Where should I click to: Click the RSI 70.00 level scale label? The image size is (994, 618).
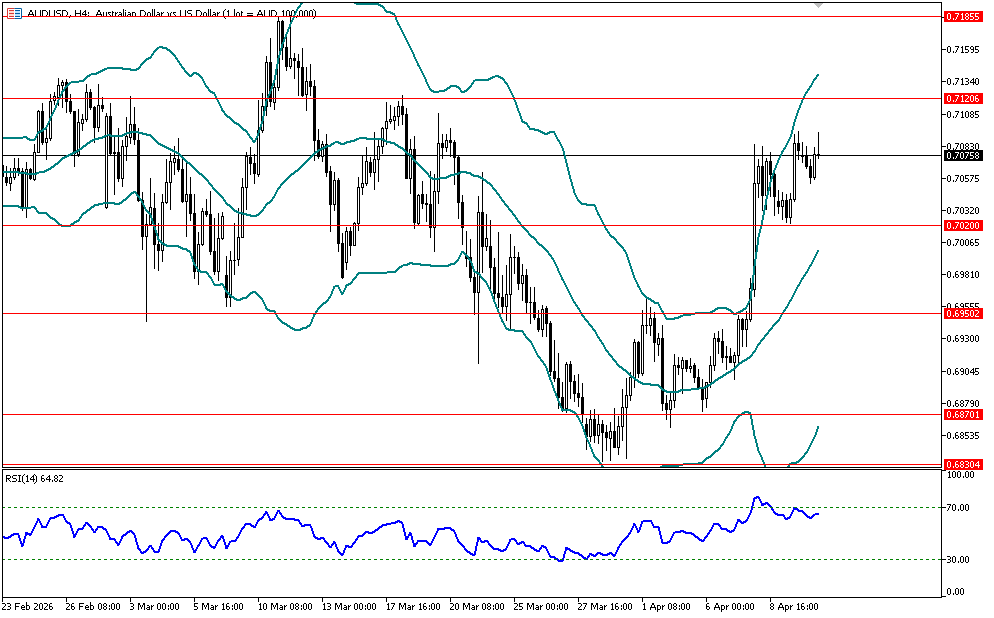point(959,508)
